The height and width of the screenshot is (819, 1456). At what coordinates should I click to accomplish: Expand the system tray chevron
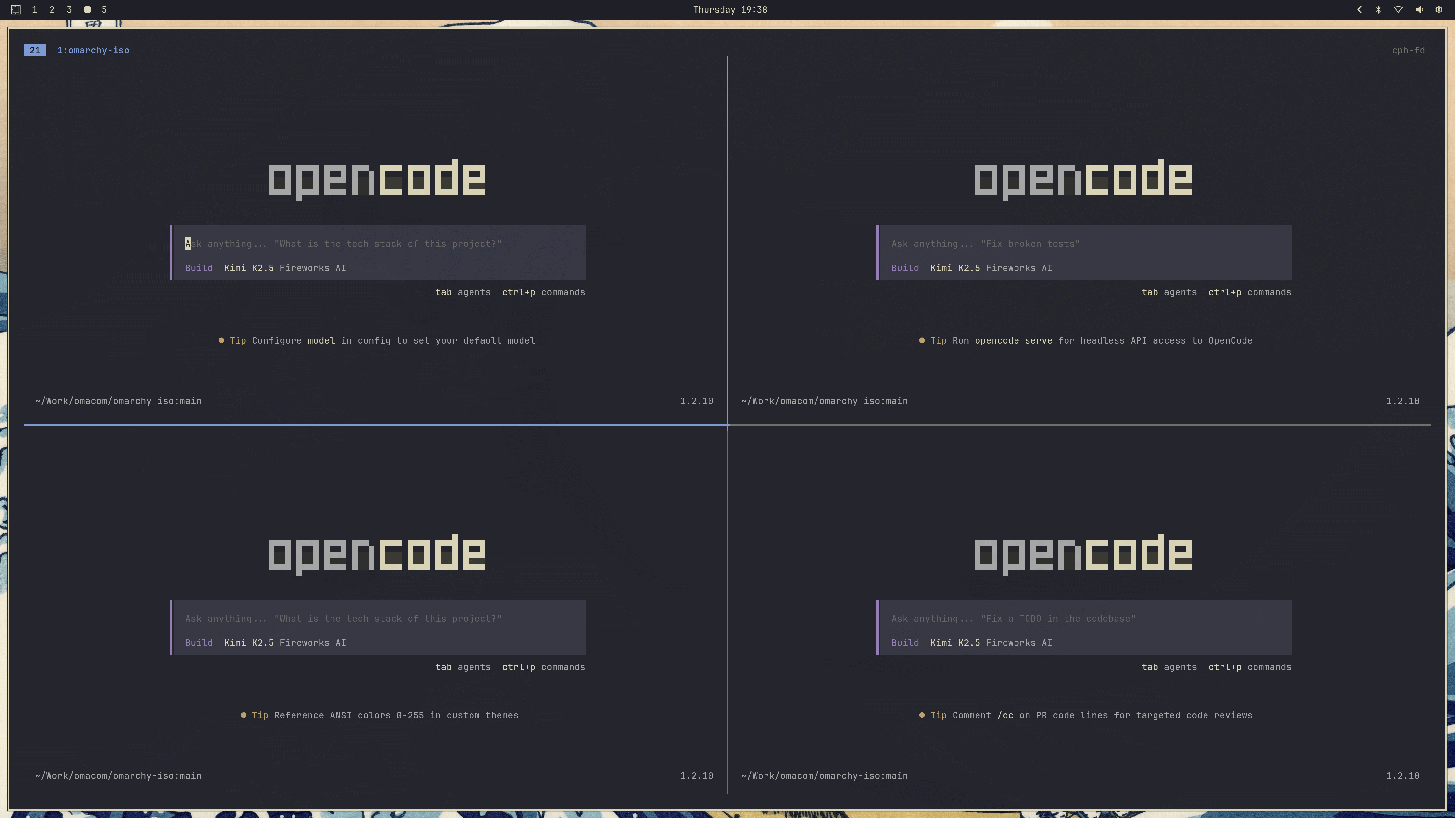(x=1359, y=10)
